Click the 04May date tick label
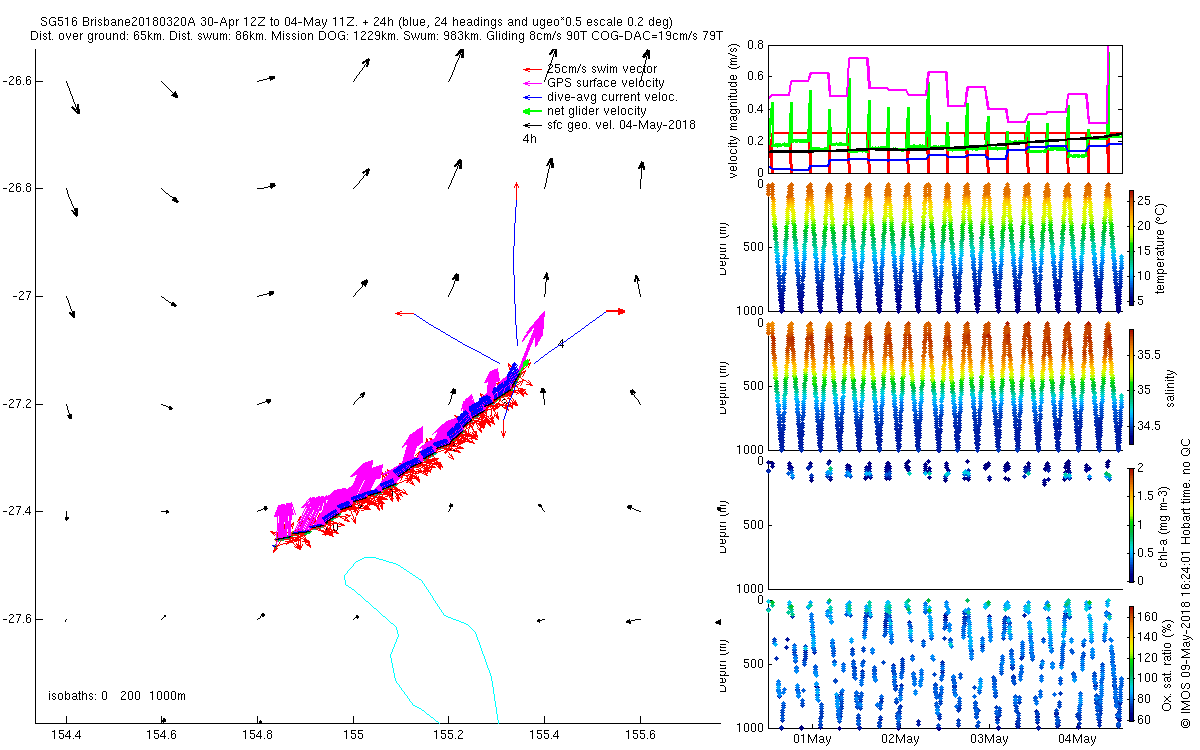 coord(1077,739)
